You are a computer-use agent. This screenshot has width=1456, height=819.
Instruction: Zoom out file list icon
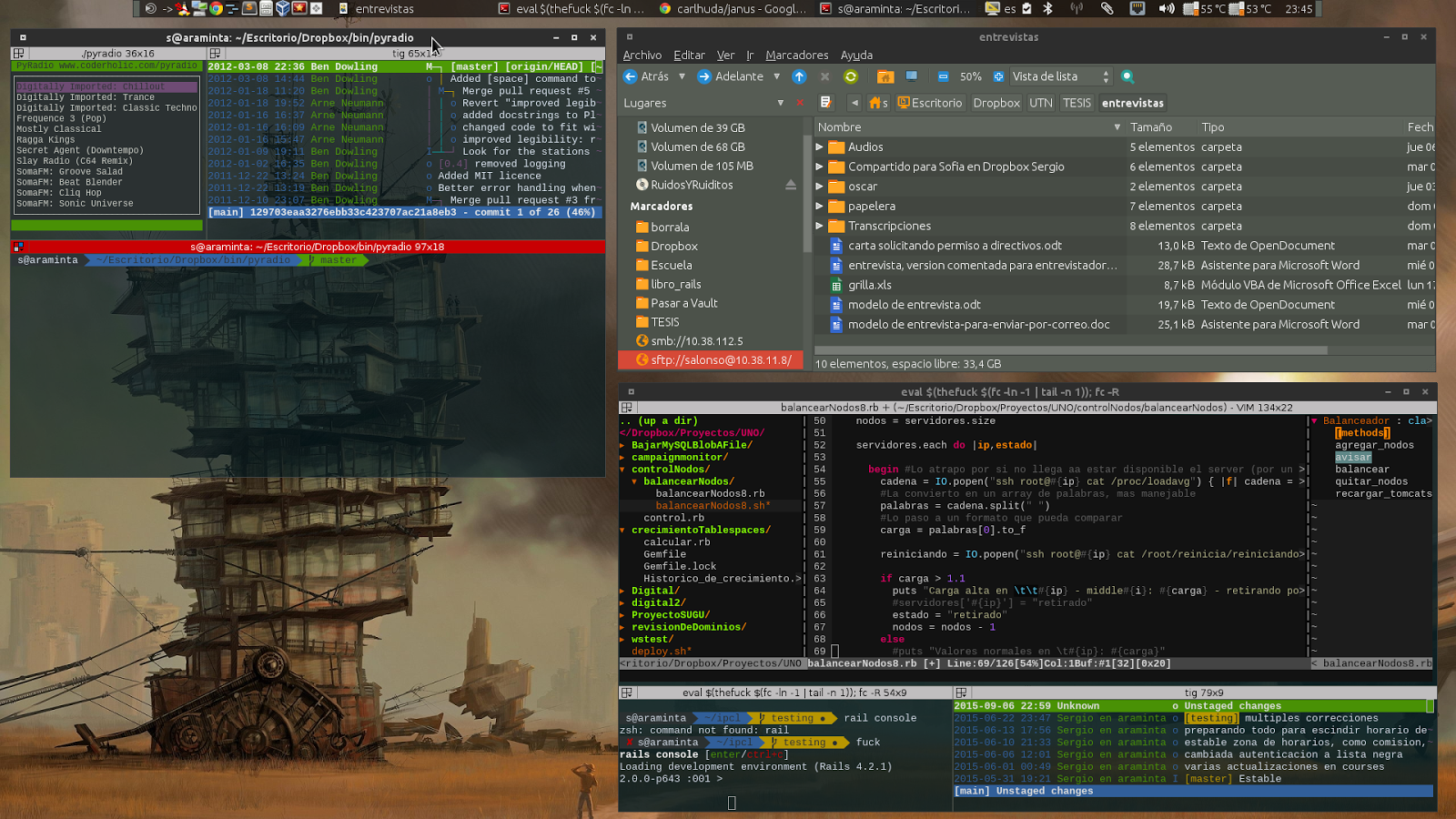pos(943,76)
